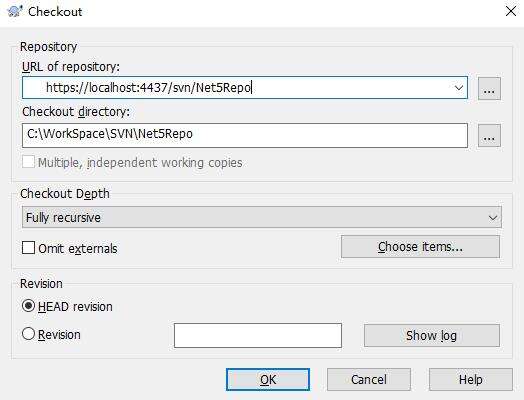Screen dimensions: 524x400
Task: Open the Checkout Depth dropdown
Action: pos(493,218)
